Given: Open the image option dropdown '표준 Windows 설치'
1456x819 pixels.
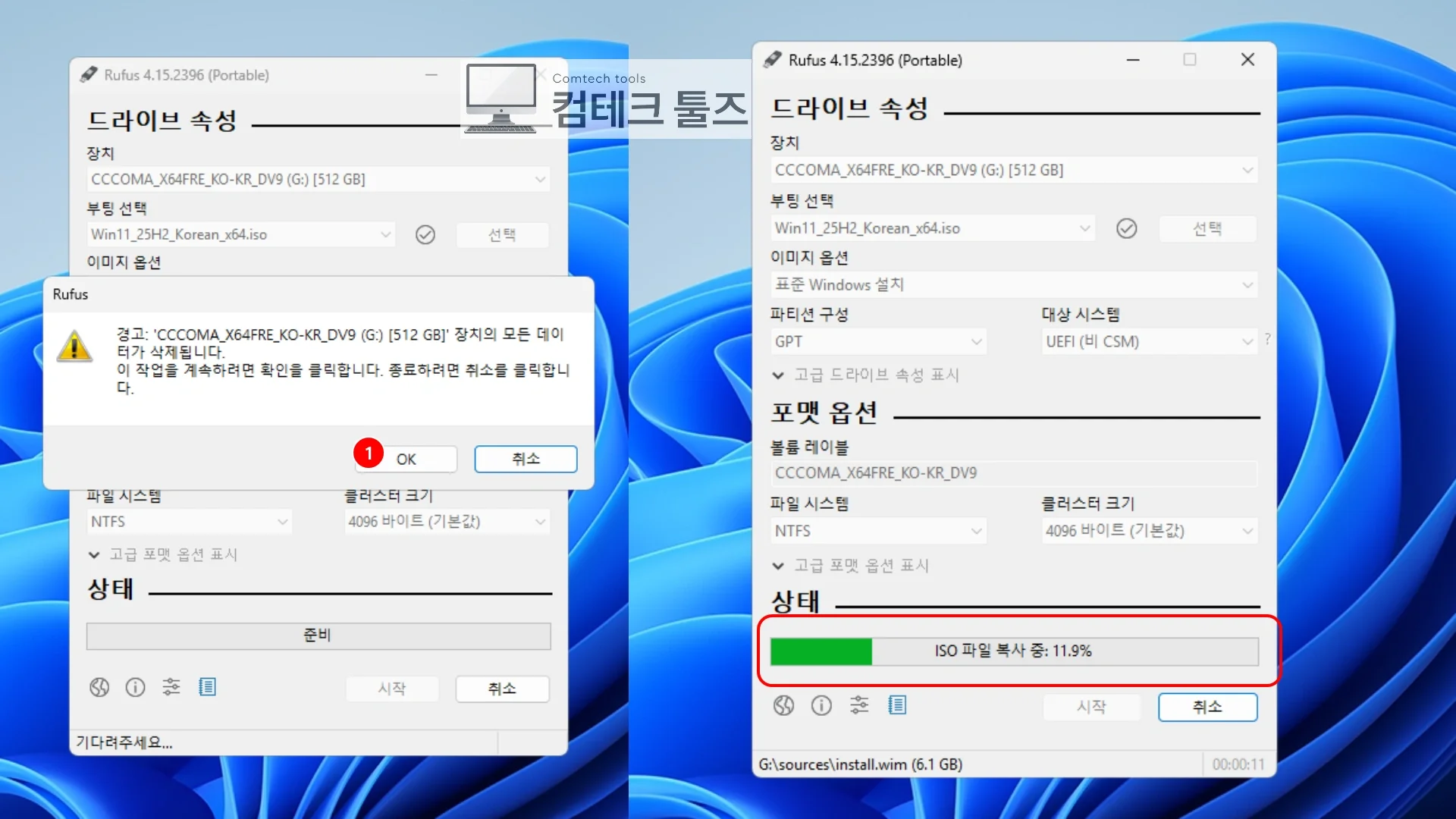Looking at the screenshot, I should (x=1014, y=285).
